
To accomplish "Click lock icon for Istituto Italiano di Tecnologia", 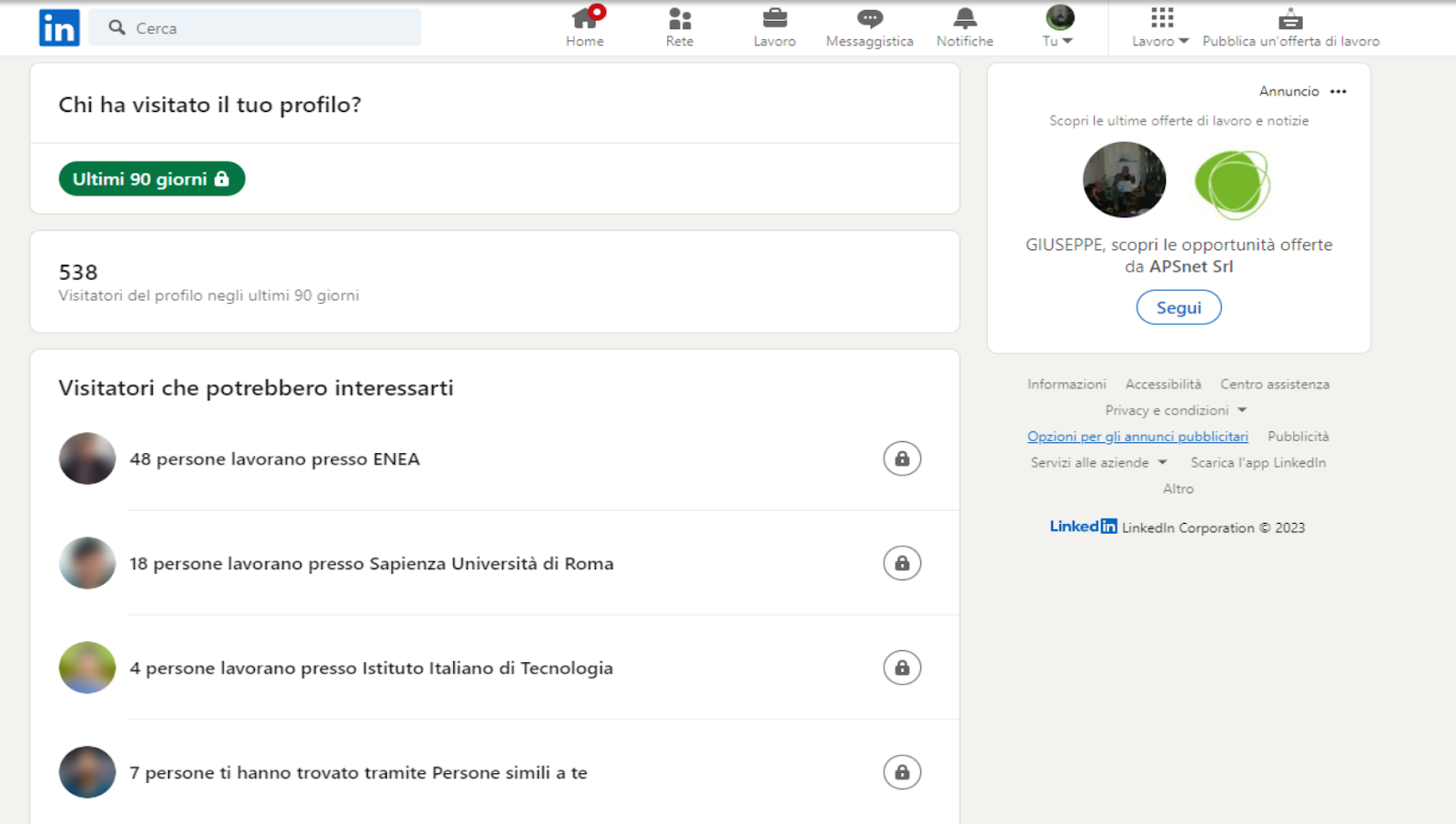I will pyautogui.click(x=902, y=668).
